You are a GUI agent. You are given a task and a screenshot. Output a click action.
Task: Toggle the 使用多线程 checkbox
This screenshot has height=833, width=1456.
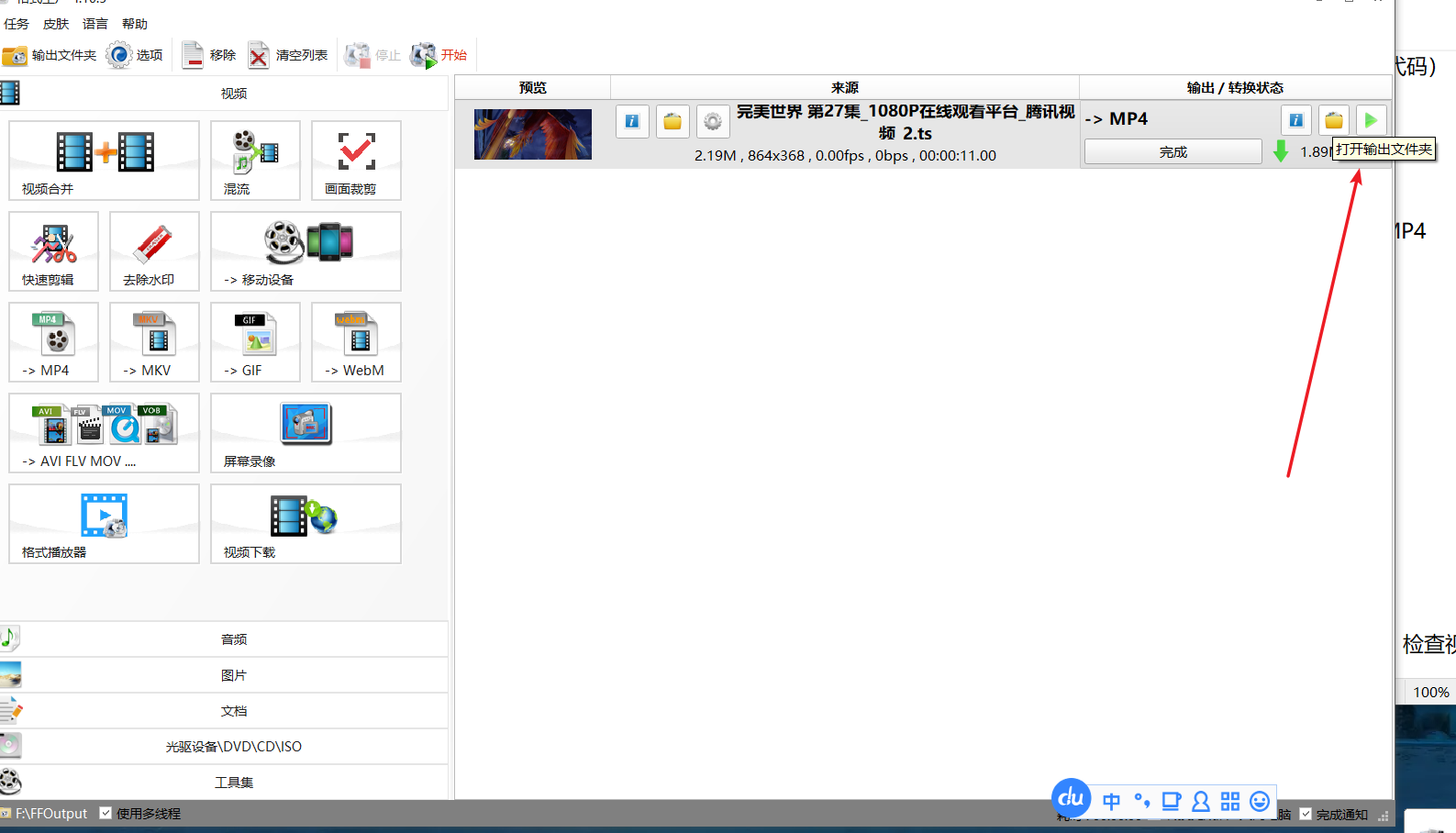pos(106,813)
